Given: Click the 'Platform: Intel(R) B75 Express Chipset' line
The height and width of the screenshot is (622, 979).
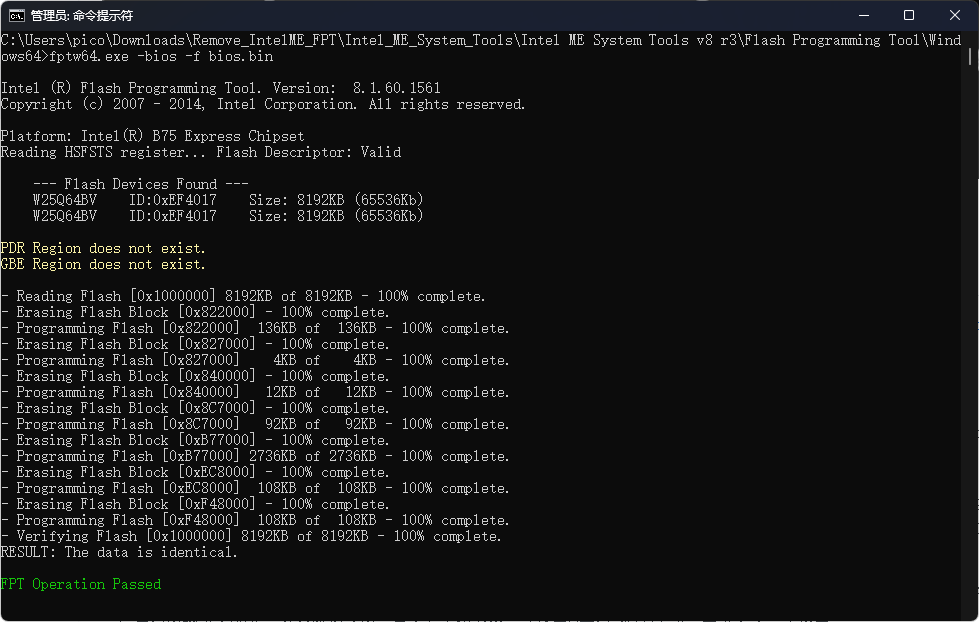Looking at the screenshot, I should 152,136.
